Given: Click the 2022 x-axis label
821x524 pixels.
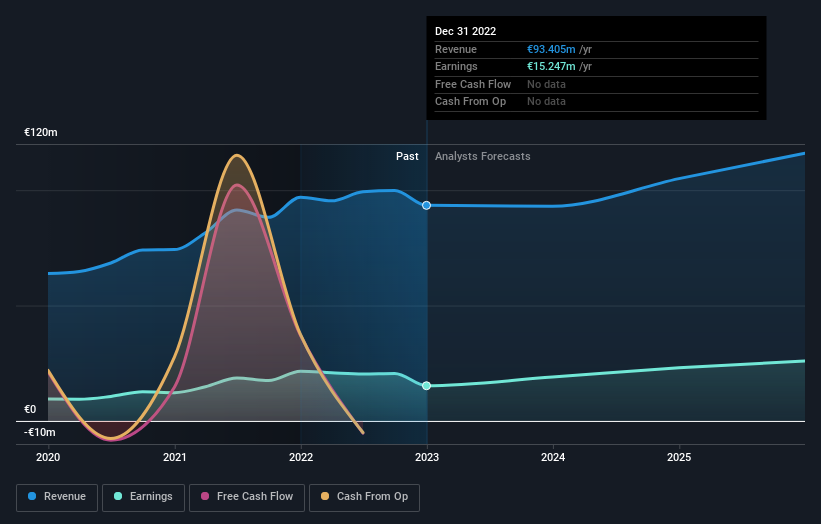Looking at the screenshot, I should pos(301,457).
